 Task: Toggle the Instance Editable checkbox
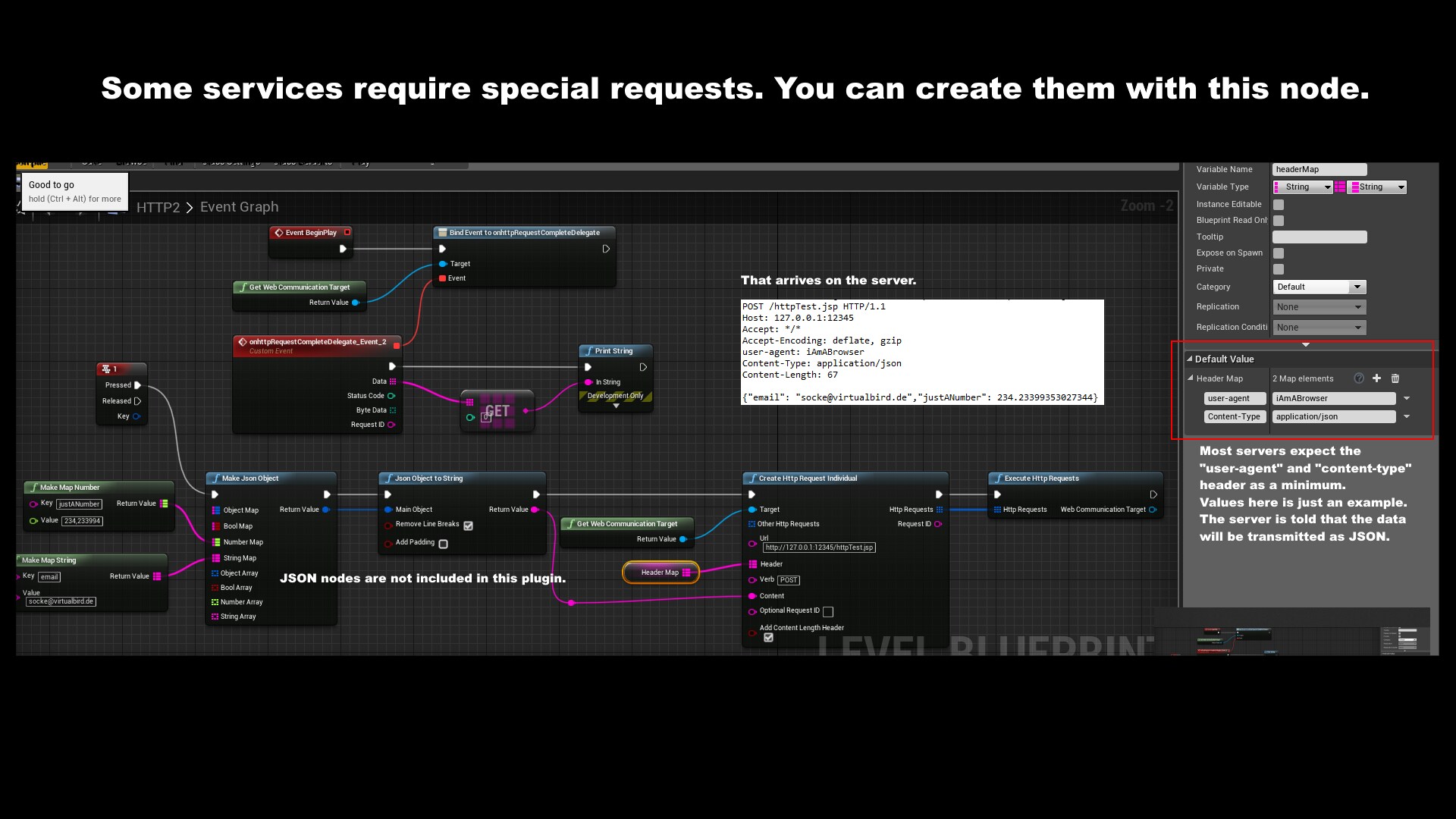click(1279, 204)
